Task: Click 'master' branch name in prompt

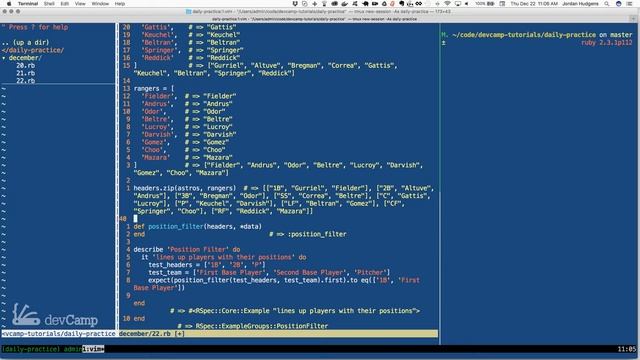Action: pyautogui.click(x=621, y=35)
